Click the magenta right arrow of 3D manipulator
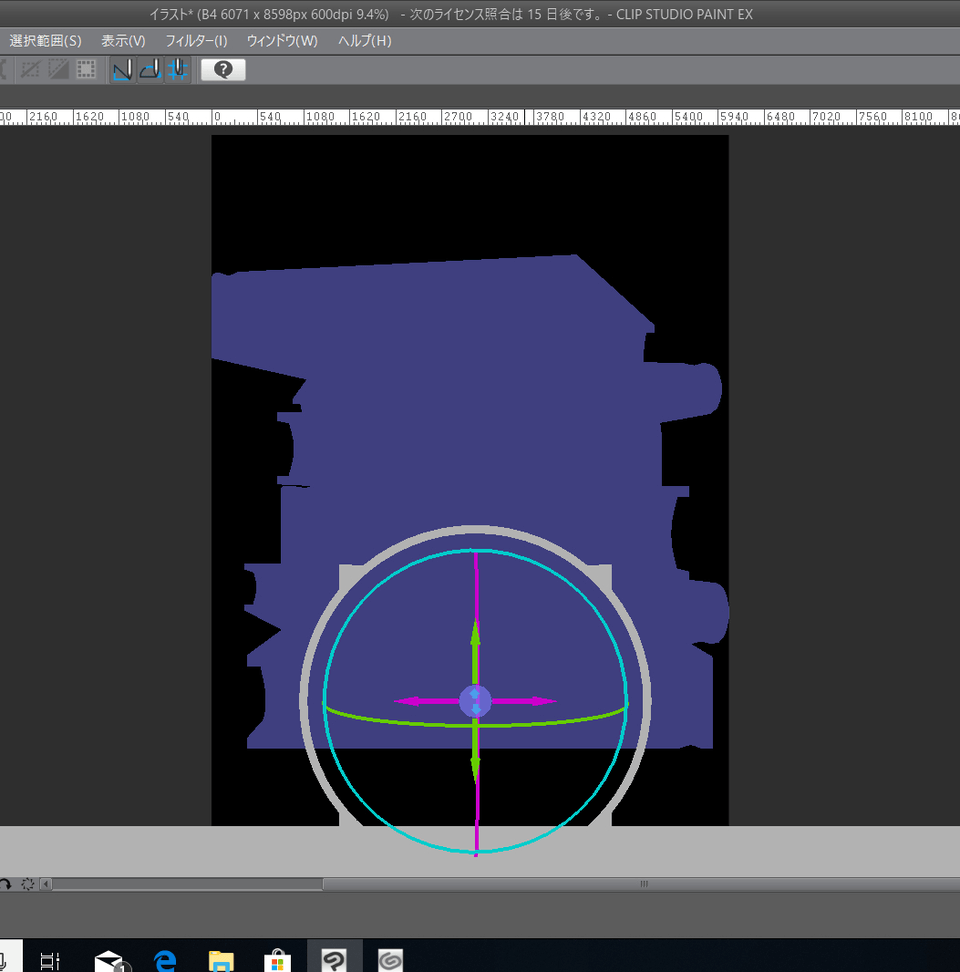The width and height of the screenshot is (960, 972). pos(524,701)
